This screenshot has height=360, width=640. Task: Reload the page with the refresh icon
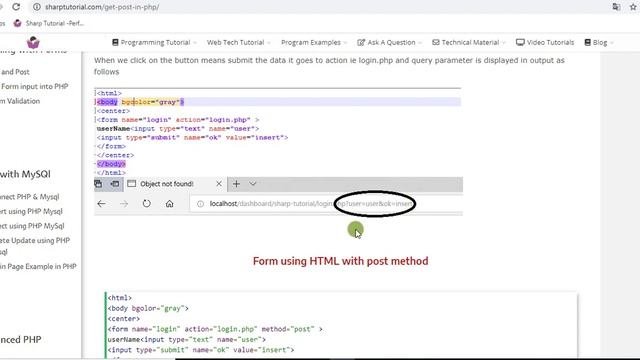[16, 7]
